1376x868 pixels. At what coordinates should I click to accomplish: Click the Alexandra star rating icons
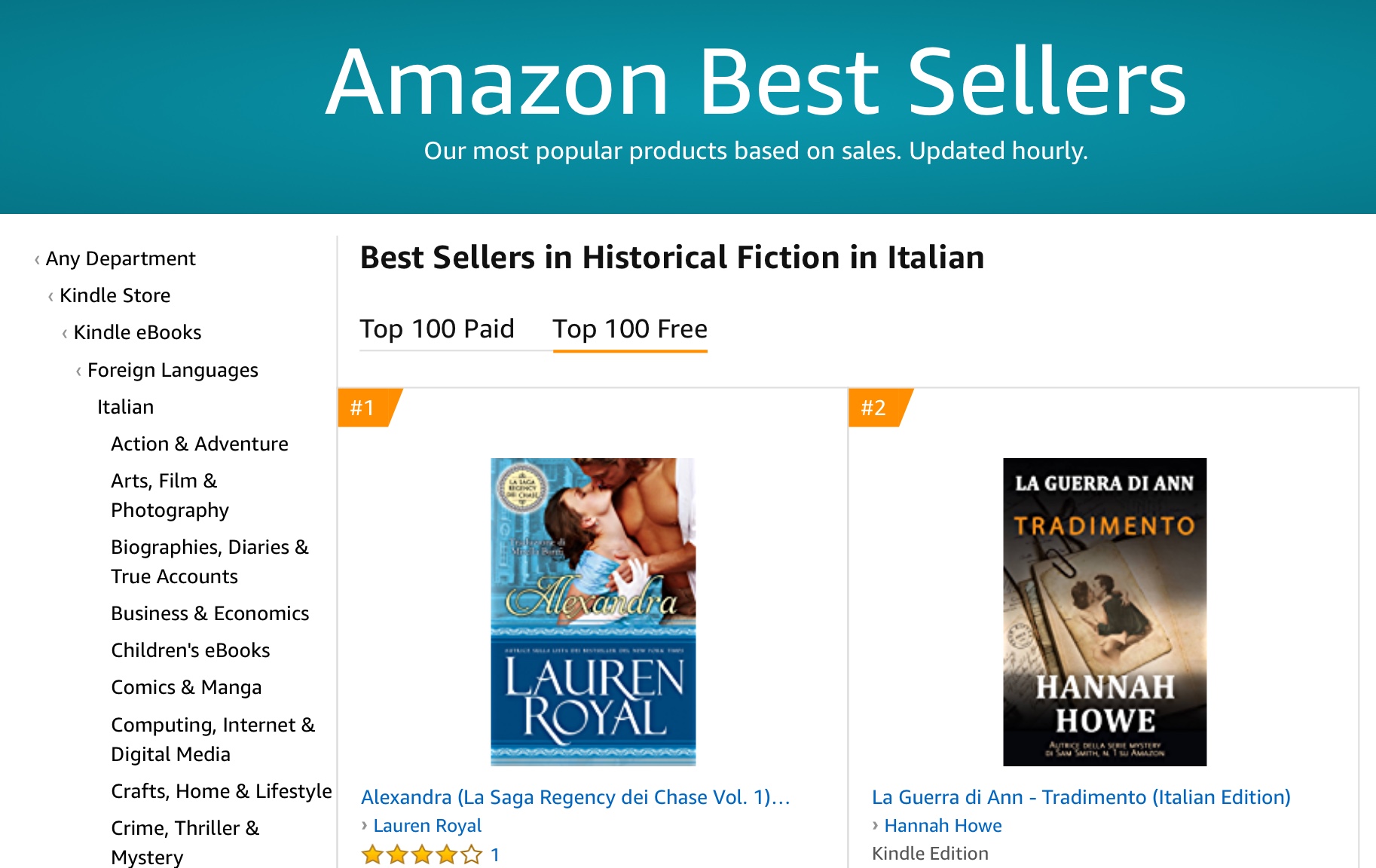tap(421, 854)
